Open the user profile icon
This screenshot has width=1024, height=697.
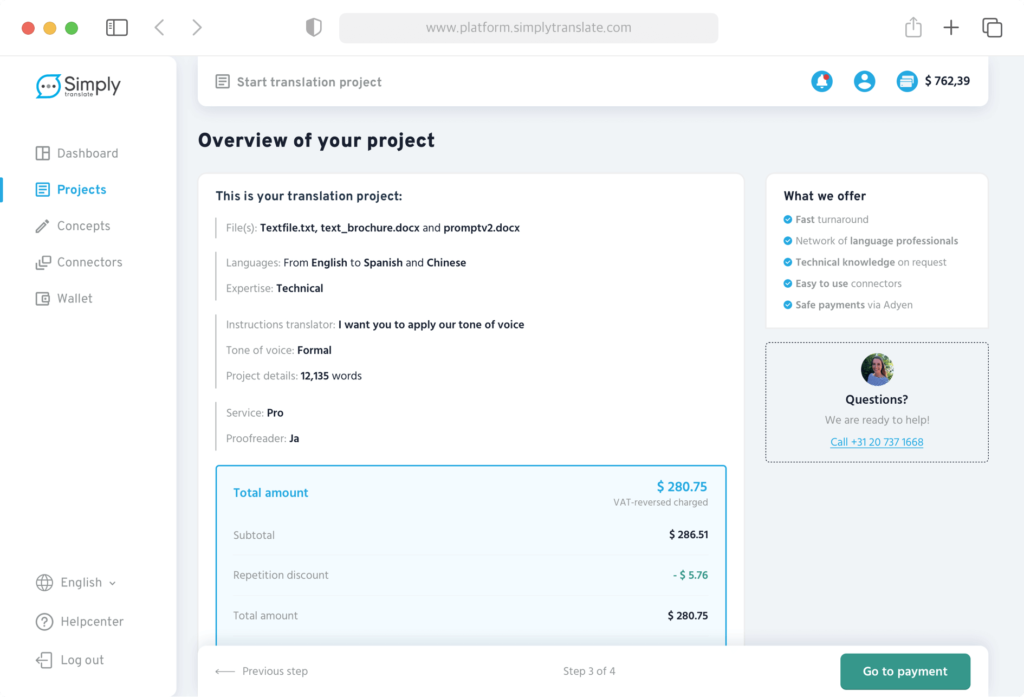(864, 82)
